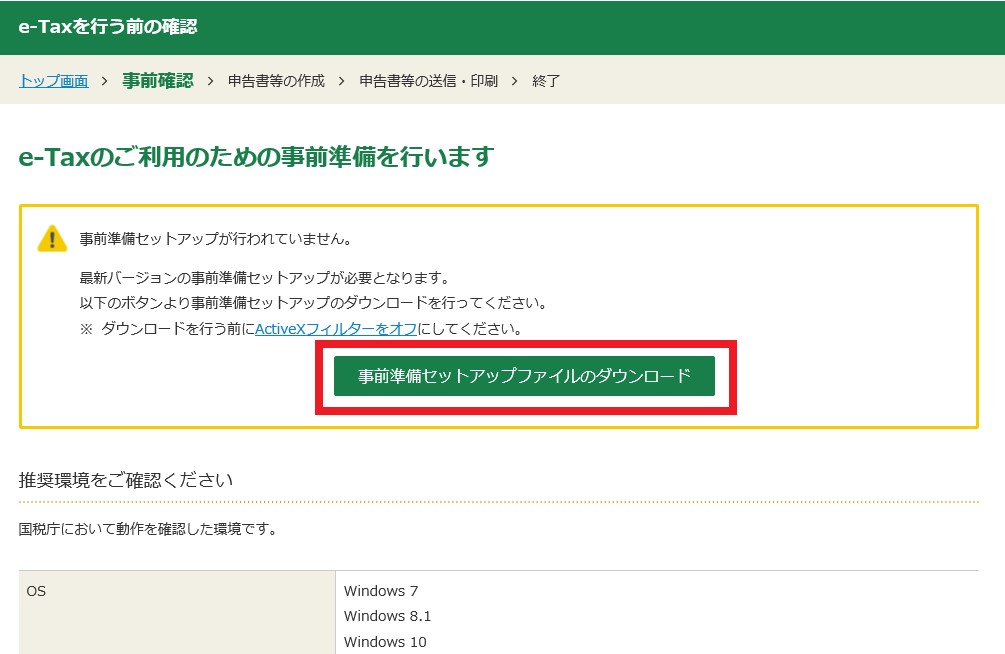Select the 申告書等の送信・印刷 breadcrumb step
Viewport: 1005px width, 654px height.
428,81
